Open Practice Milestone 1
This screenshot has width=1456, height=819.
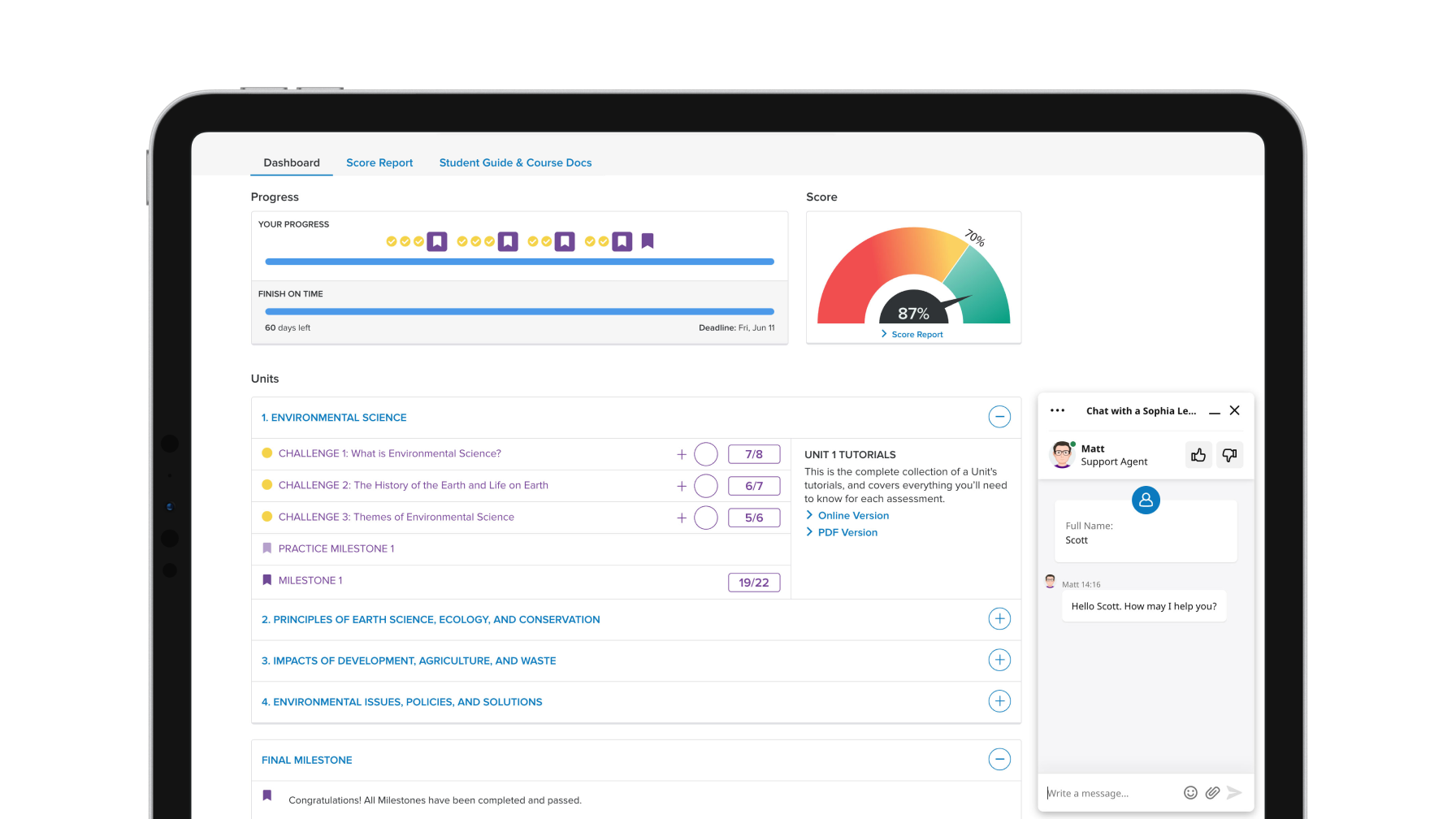(x=336, y=548)
